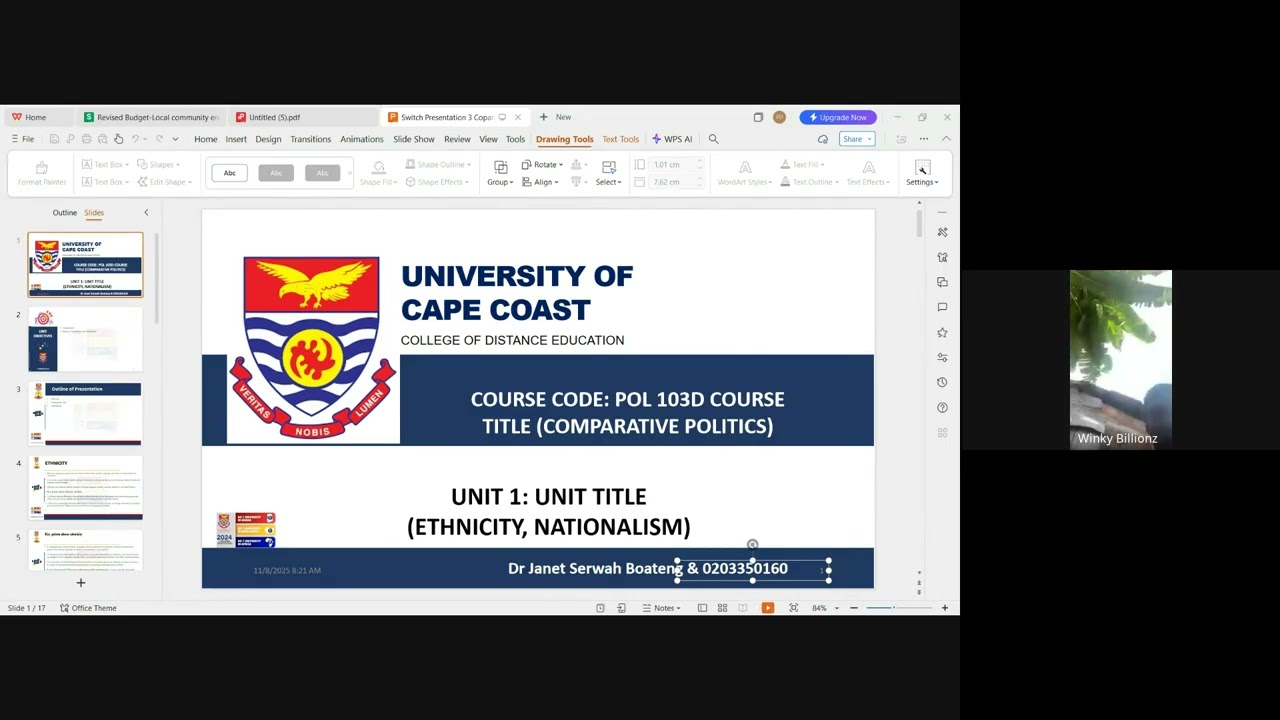Viewport: 1280px width, 720px height.
Task: Click the WPS AI sparkle button
Action: coord(672,139)
